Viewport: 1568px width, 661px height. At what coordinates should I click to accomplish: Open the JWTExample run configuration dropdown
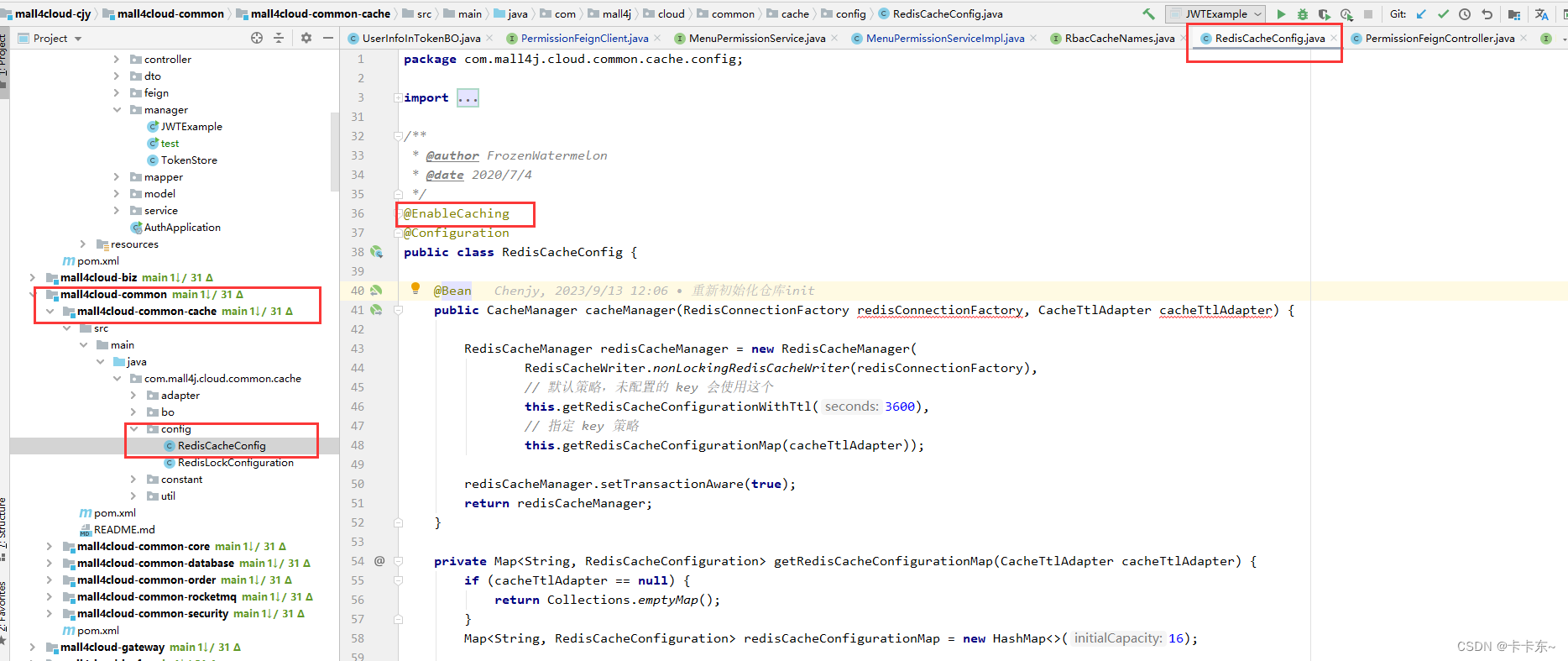click(x=1215, y=13)
